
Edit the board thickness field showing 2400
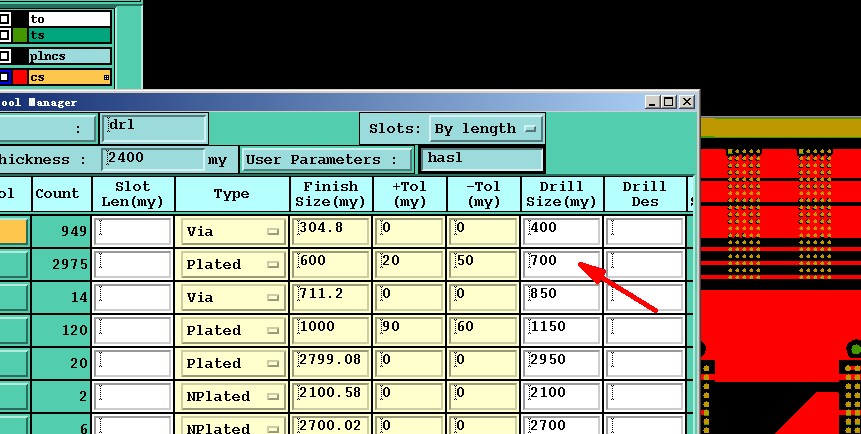(153, 159)
